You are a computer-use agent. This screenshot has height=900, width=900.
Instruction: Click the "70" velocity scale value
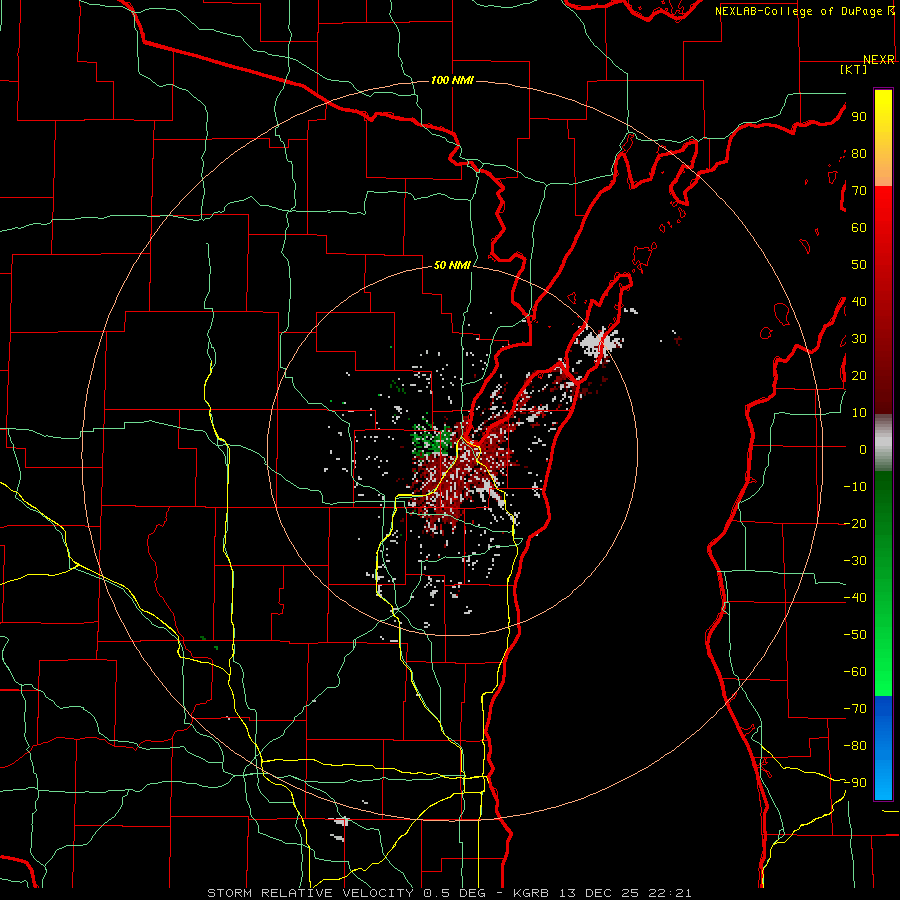[859, 191]
